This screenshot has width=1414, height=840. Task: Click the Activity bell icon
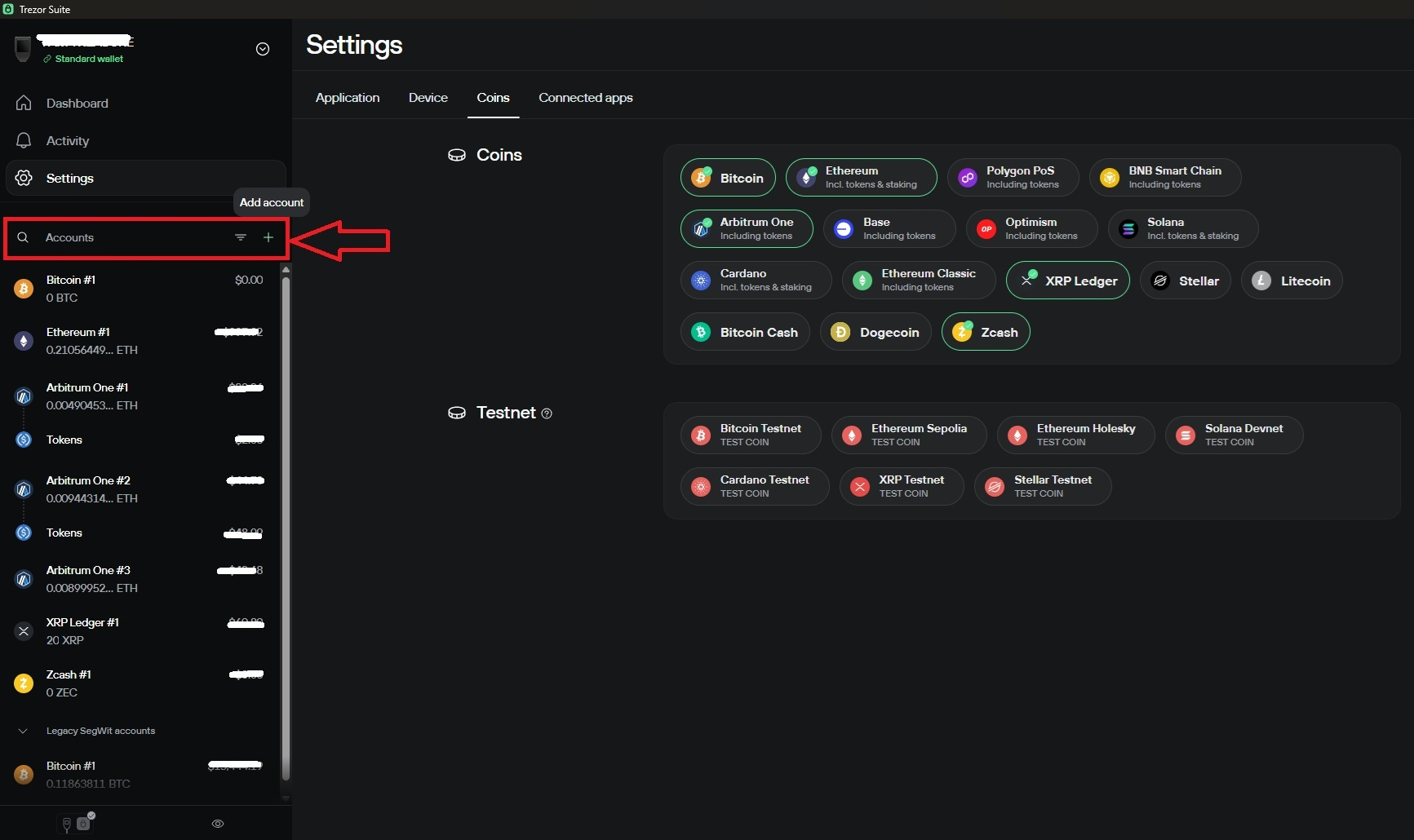pos(24,140)
